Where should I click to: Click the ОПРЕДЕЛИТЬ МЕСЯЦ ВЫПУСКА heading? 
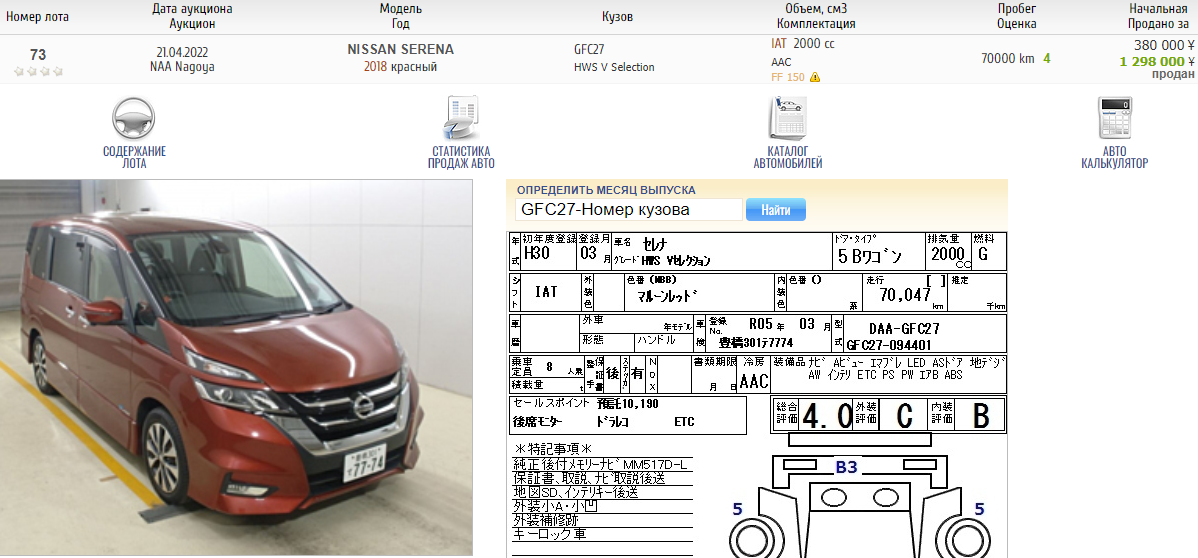tap(606, 190)
